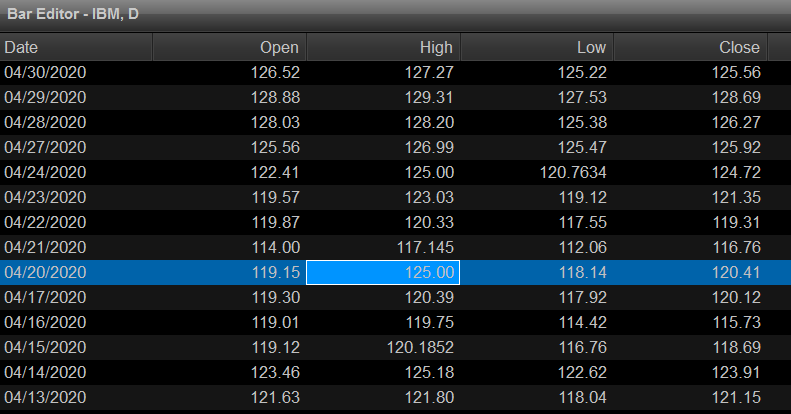This screenshot has width=791, height=414.
Task: Select date cell 04/23/2020
Action: pos(45,197)
